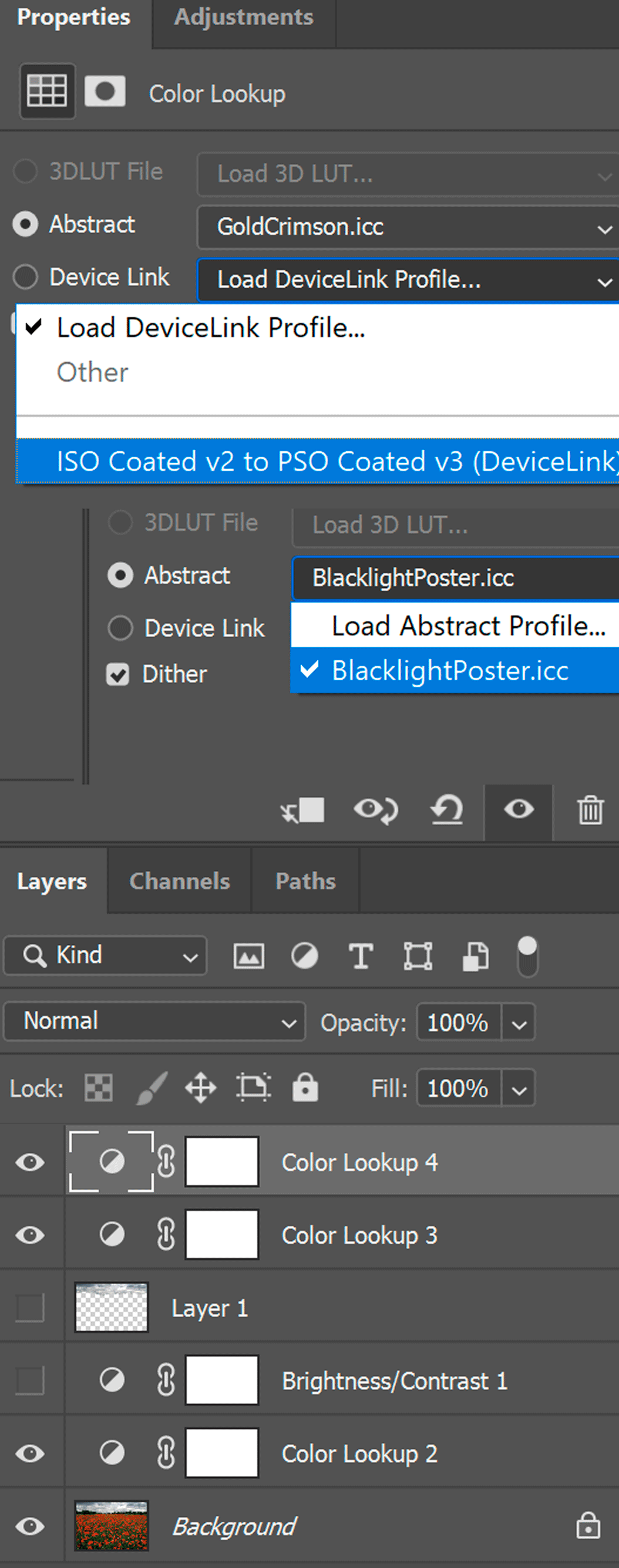Hide the Color Lookup 4 layer
This screenshot has width=619, height=1568.
pyautogui.click(x=30, y=1162)
